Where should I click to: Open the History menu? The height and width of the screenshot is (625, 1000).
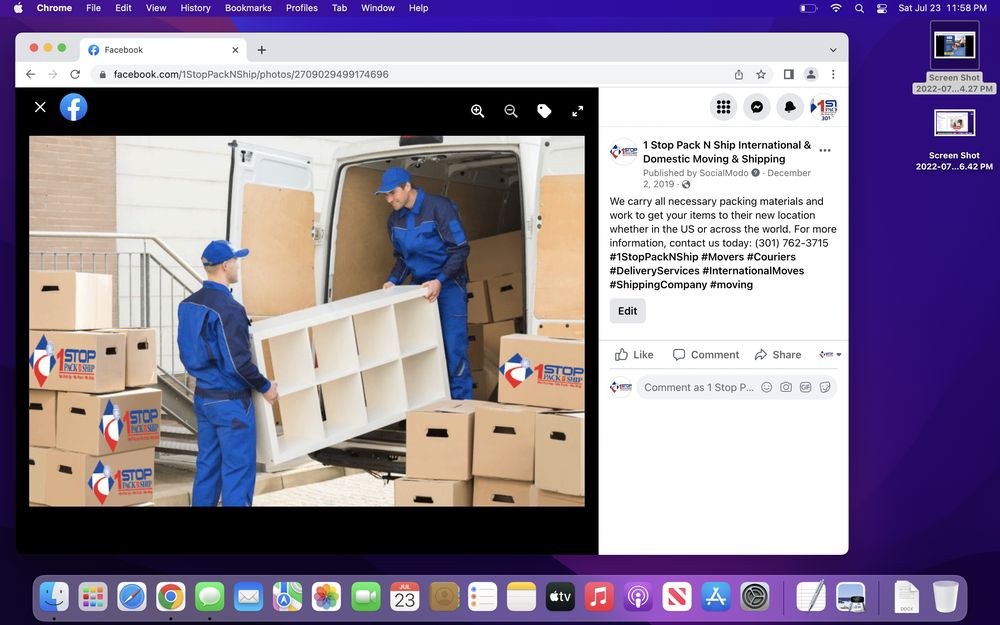click(x=195, y=8)
